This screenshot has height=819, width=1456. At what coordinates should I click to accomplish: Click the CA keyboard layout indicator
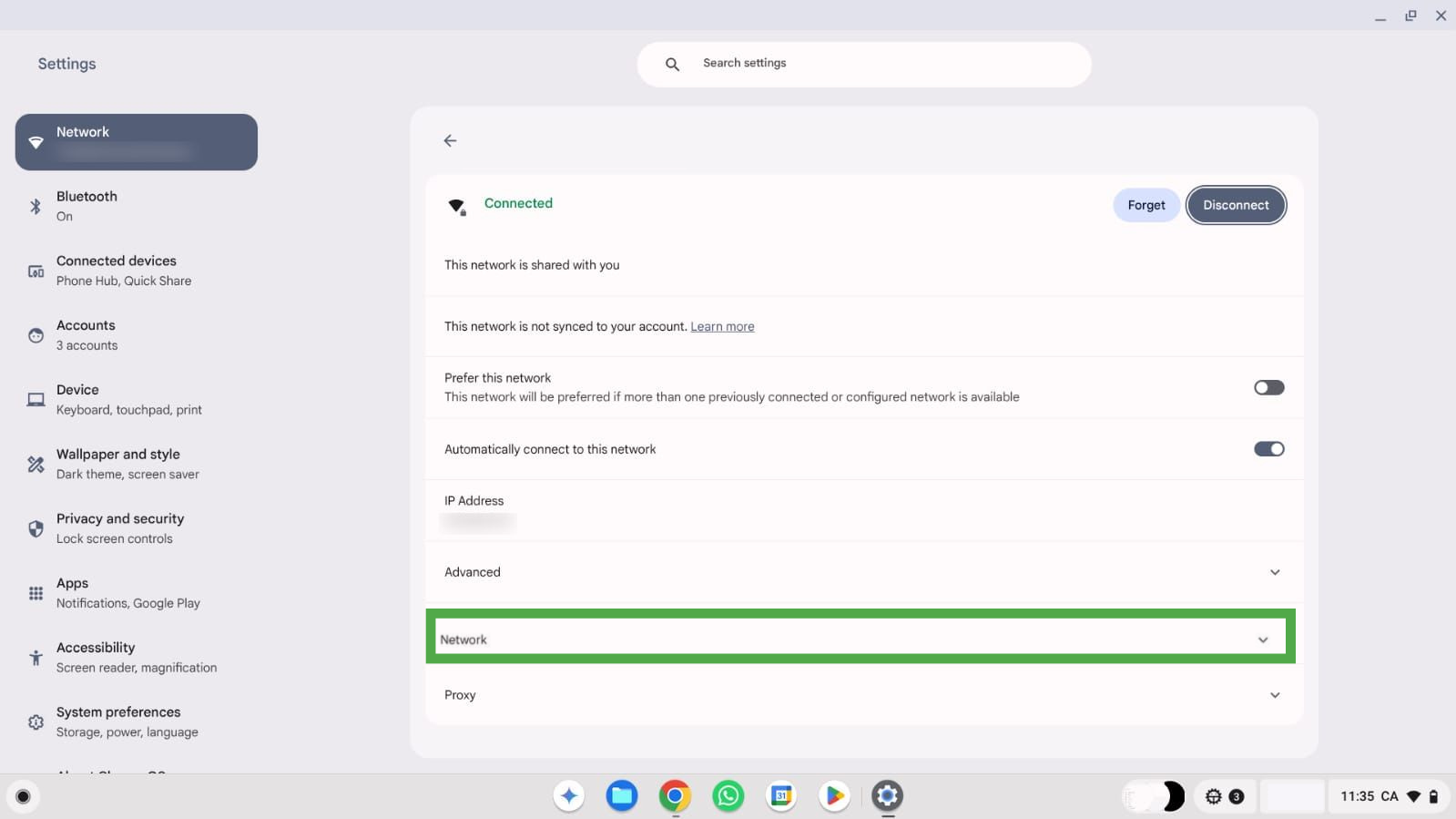pyautogui.click(x=1390, y=796)
